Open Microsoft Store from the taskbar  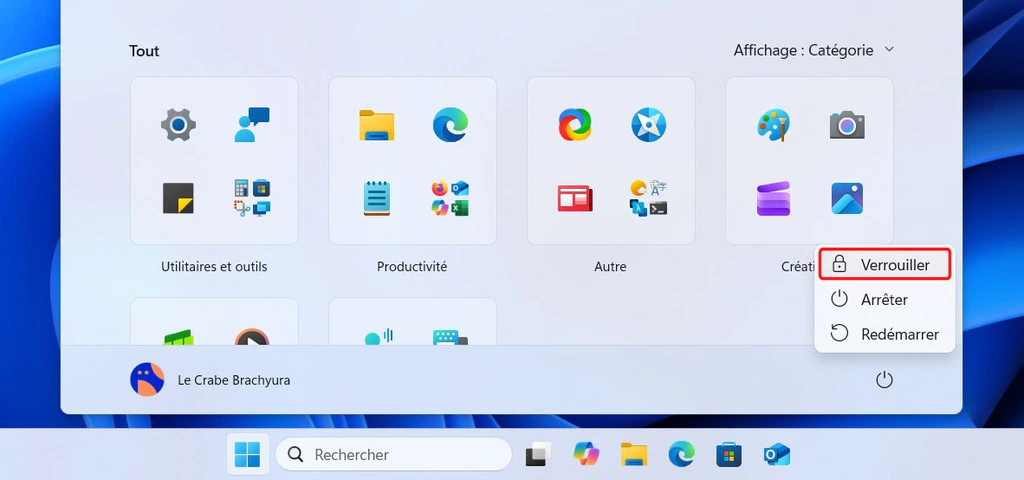(729, 455)
